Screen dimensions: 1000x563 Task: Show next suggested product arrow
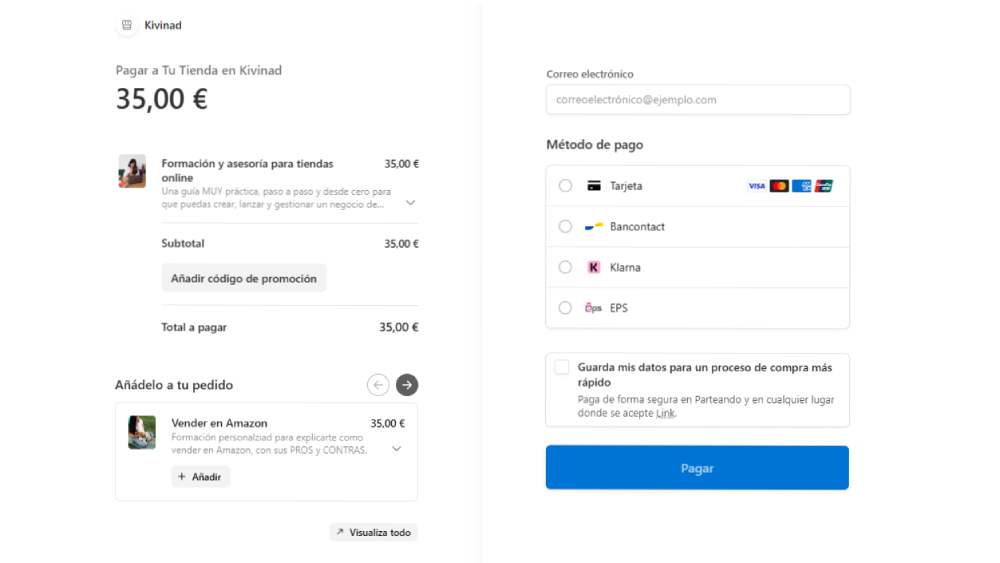tap(407, 384)
